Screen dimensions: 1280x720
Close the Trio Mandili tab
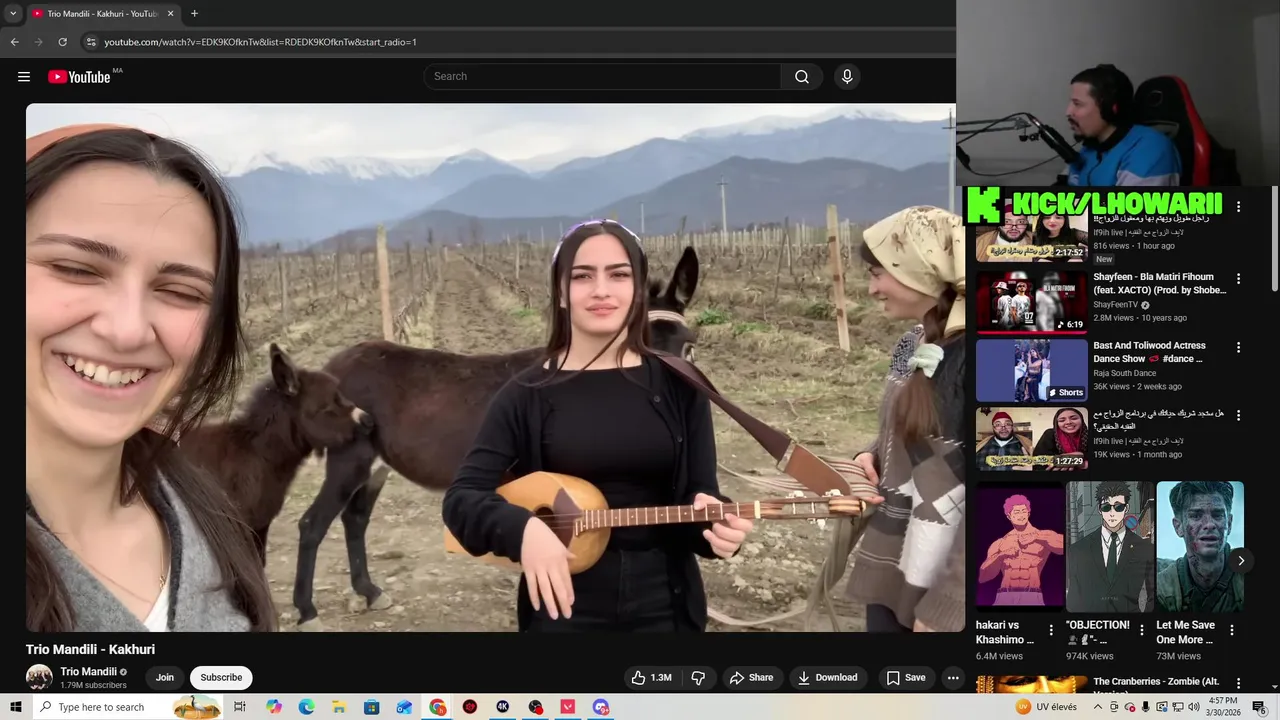coord(170,14)
